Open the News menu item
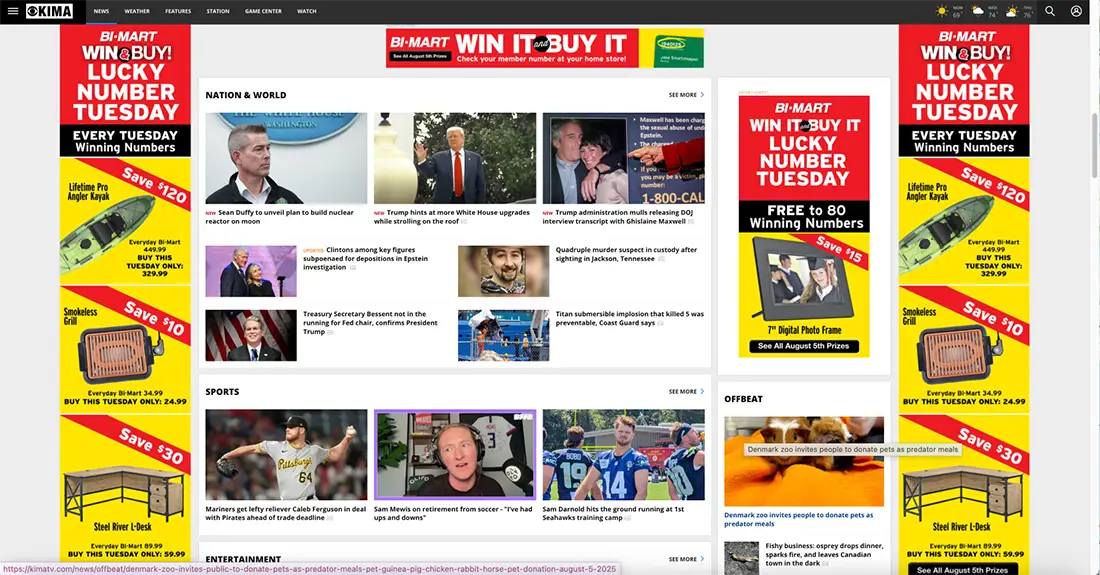This screenshot has height=575, width=1100. [x=101, y=11]
